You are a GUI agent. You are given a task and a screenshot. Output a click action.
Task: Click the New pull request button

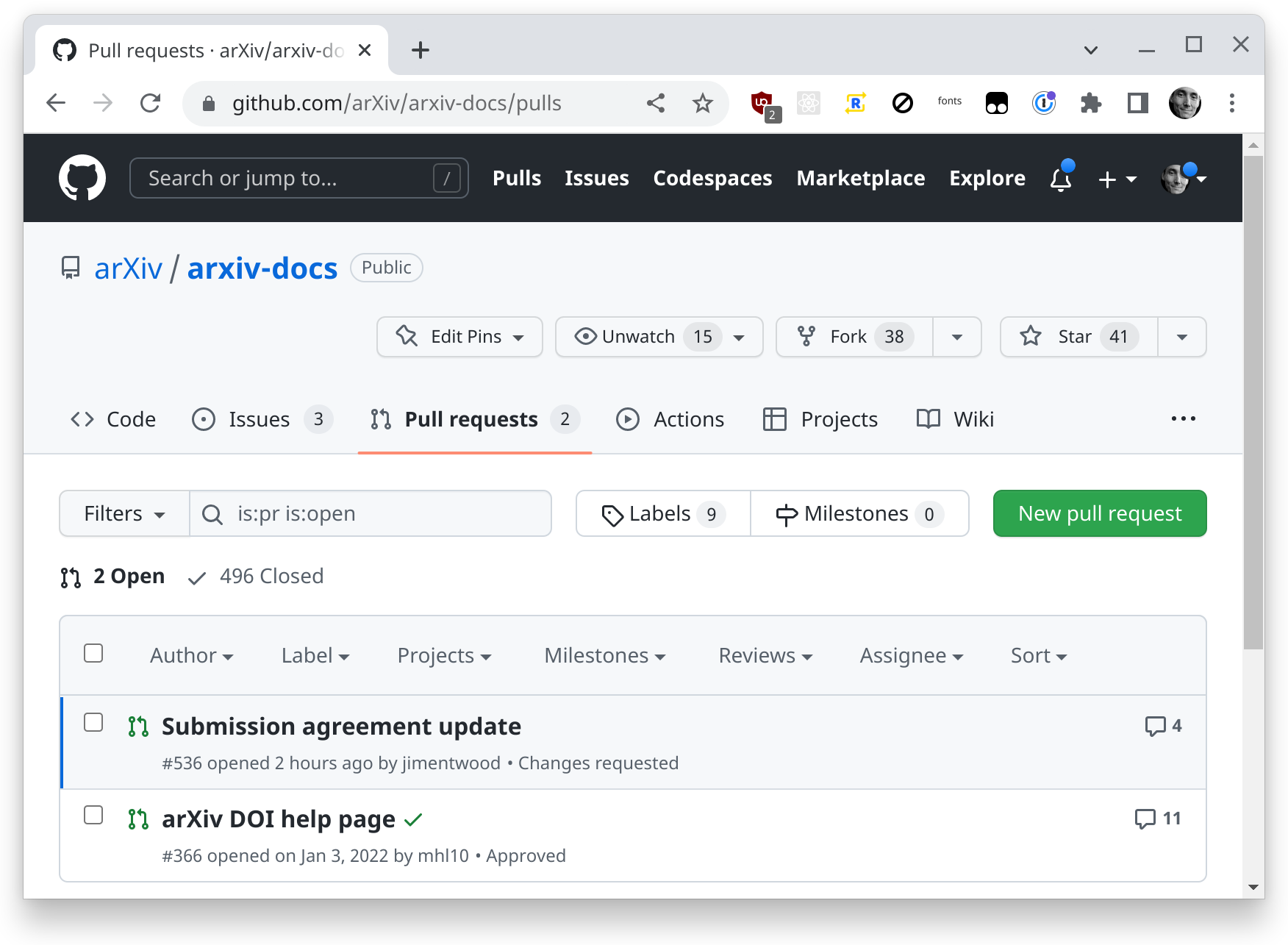click(1100, 513)
